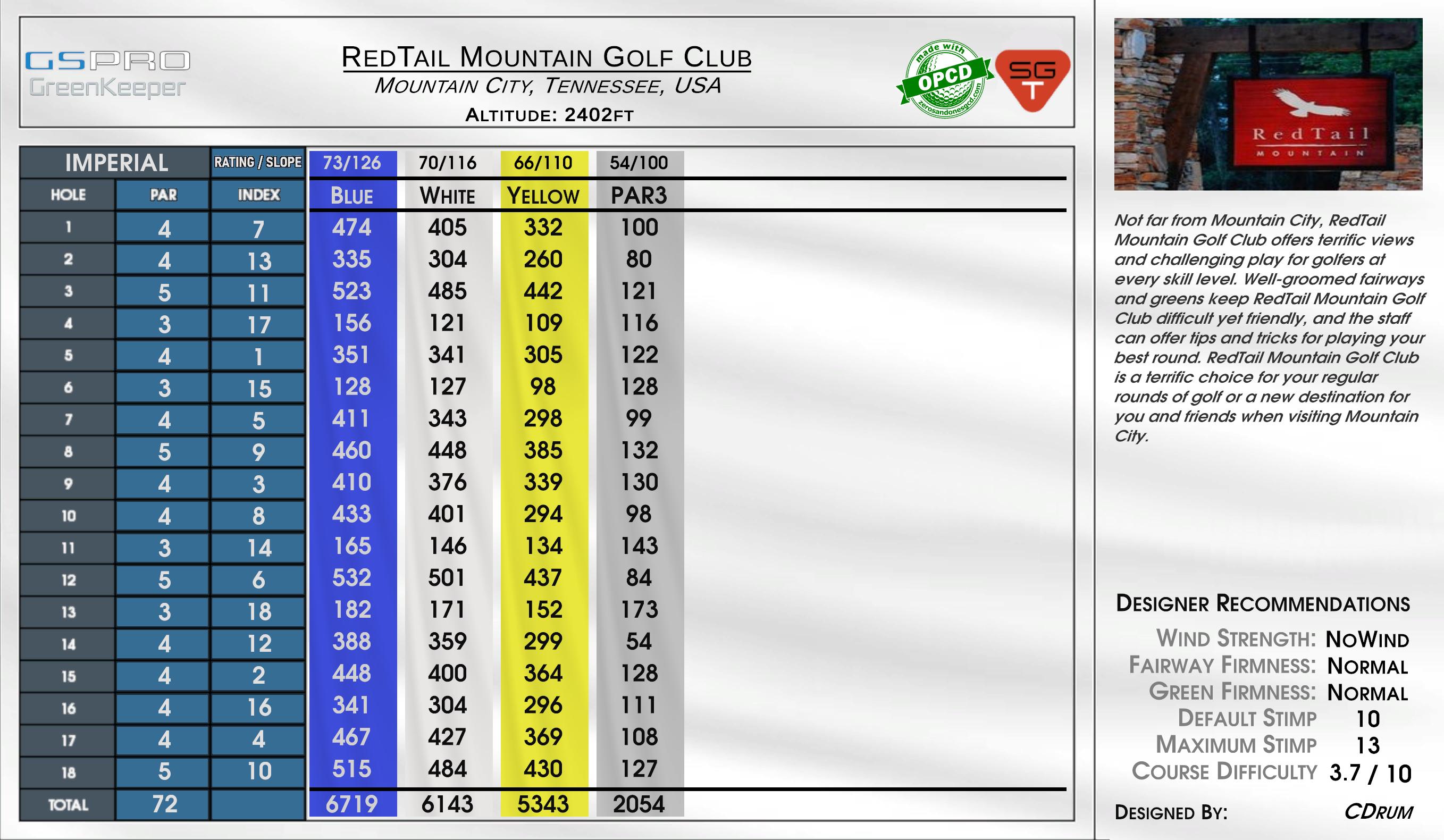This screenshot has height=840, width=1444.
Task: Click white yardage 427 for hole 17
Action: tap(448, 737)
